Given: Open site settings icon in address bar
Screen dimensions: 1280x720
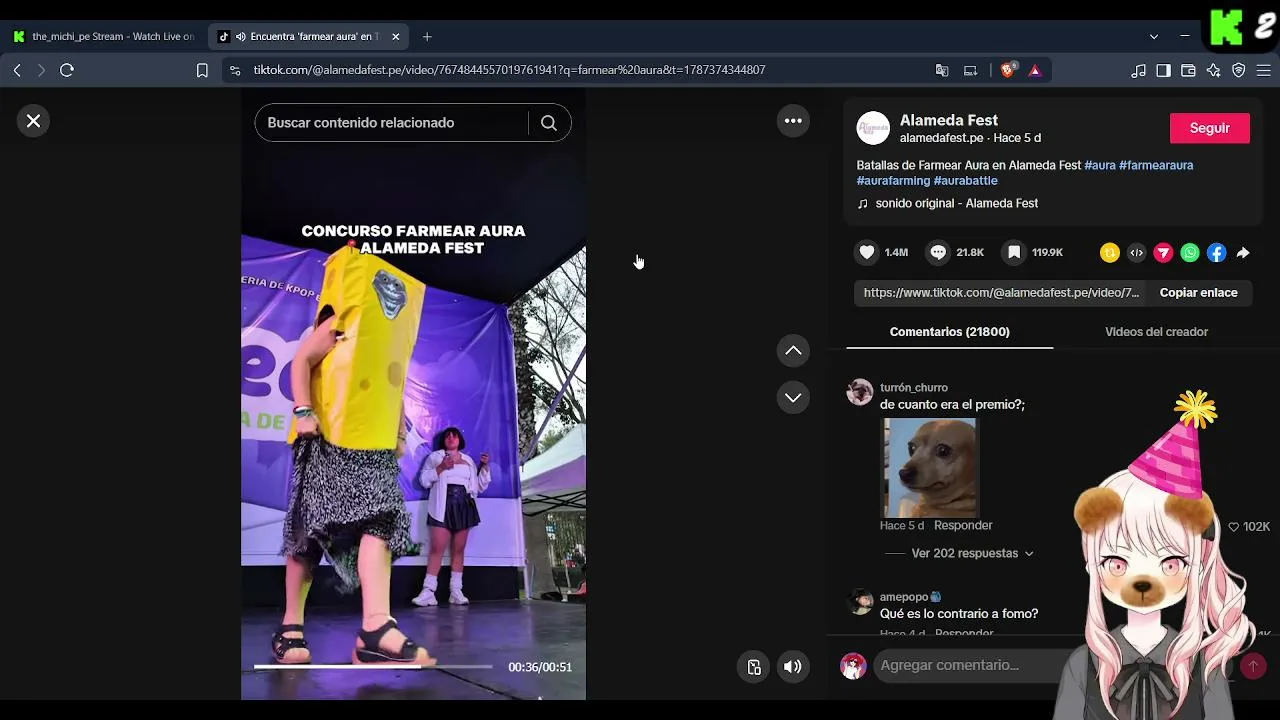Looking at the screenshot, I should [235, 70].
